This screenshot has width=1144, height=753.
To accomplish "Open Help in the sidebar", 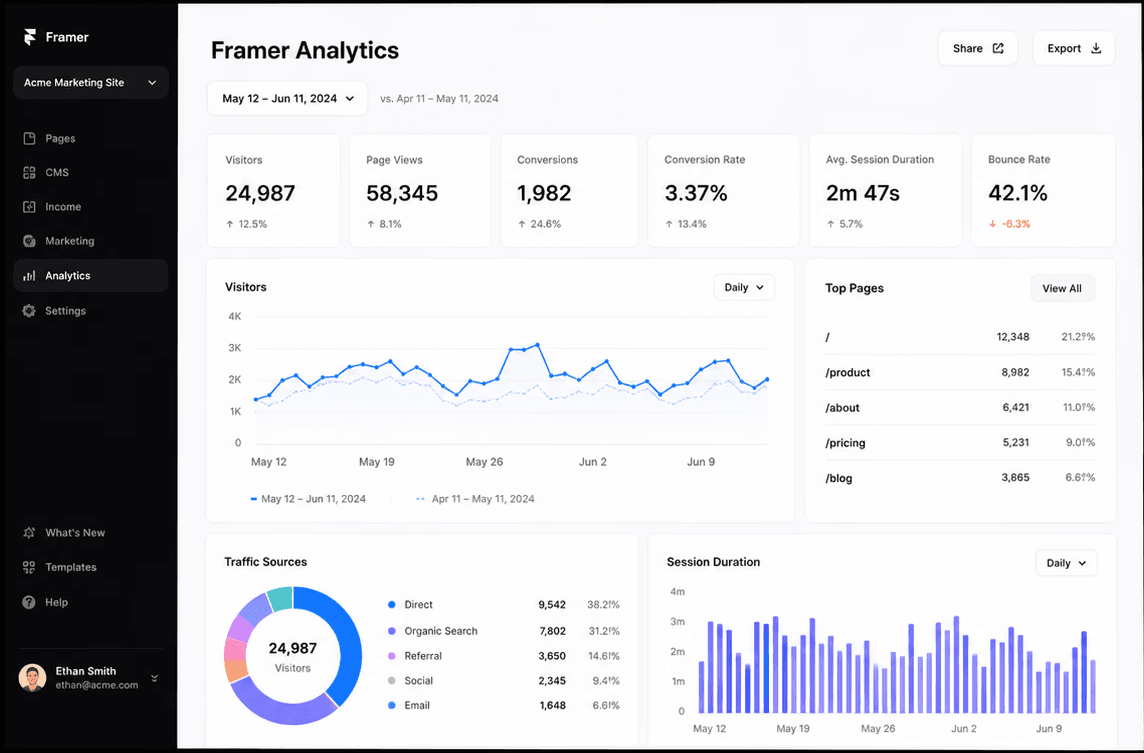I will click(x=90, y=602).
